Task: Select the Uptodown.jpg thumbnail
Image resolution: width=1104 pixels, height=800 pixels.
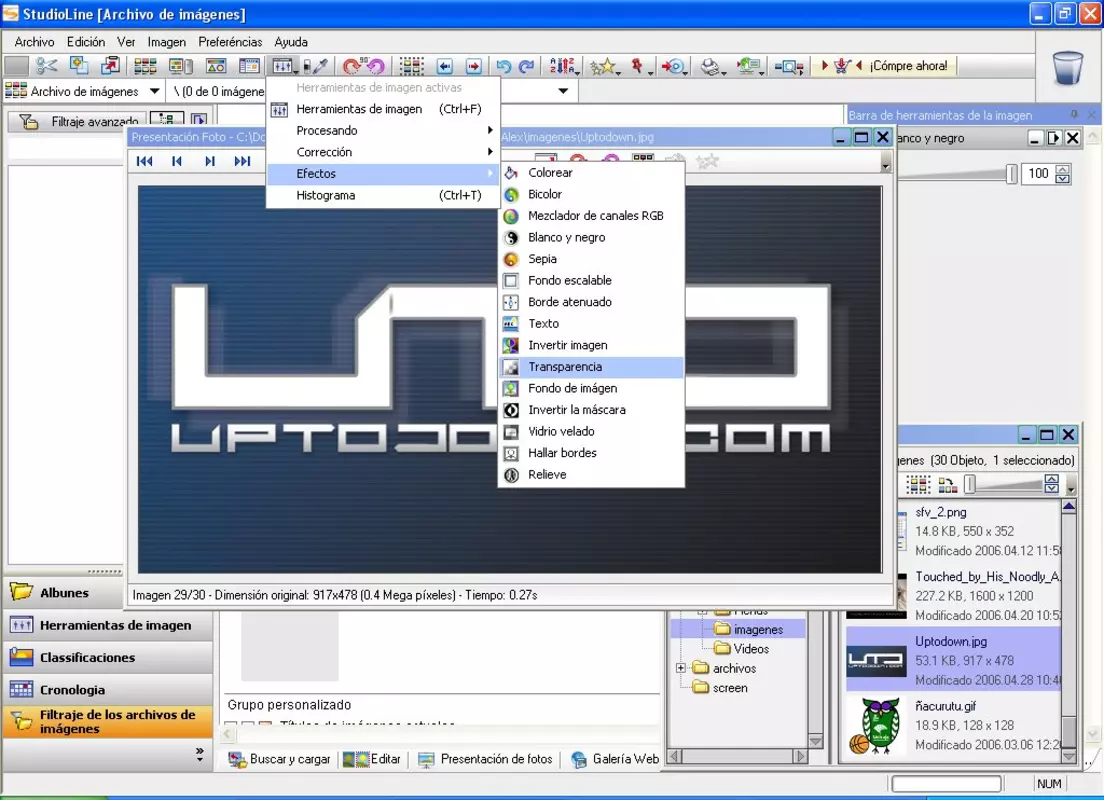Action: click(x=876, y=661)
